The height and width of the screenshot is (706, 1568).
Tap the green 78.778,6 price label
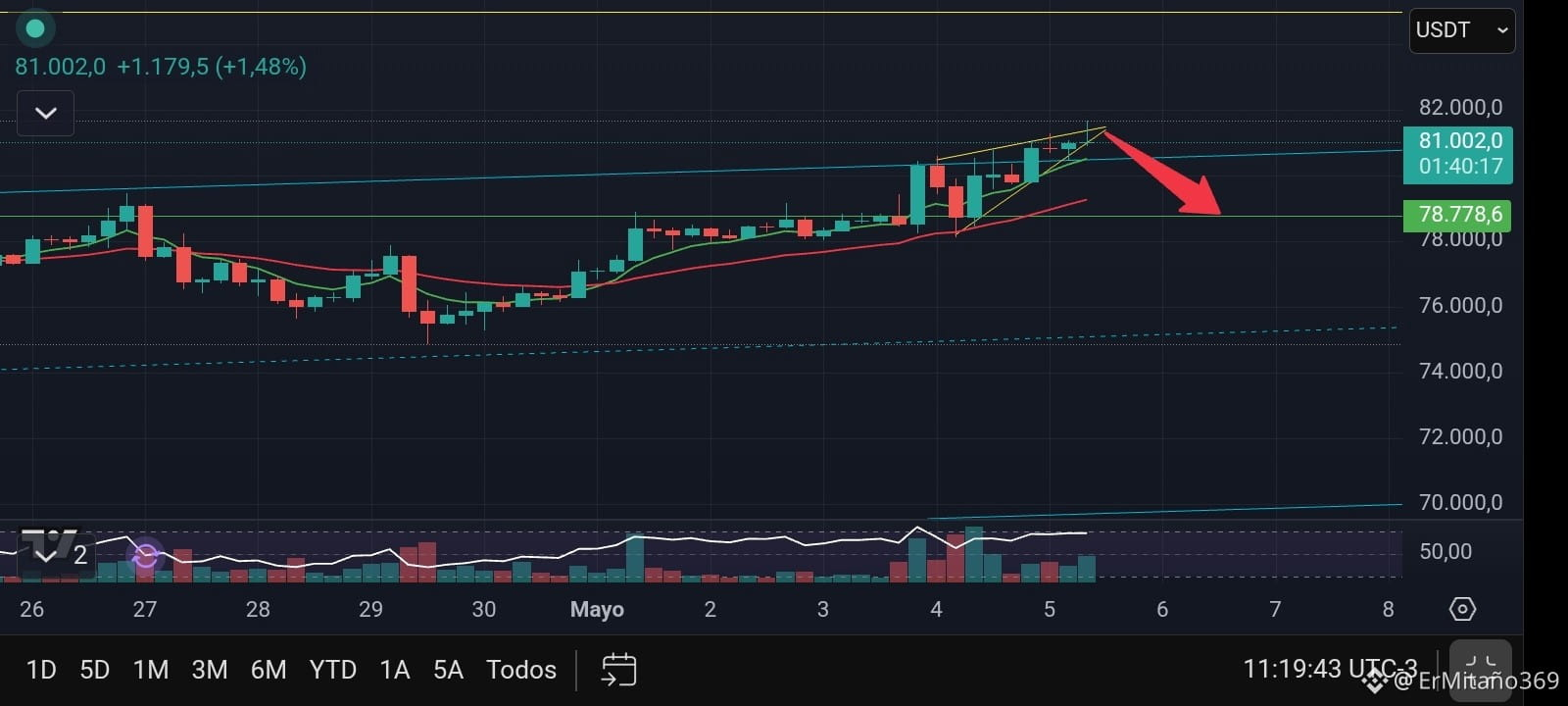click(x=1457, y=215)
